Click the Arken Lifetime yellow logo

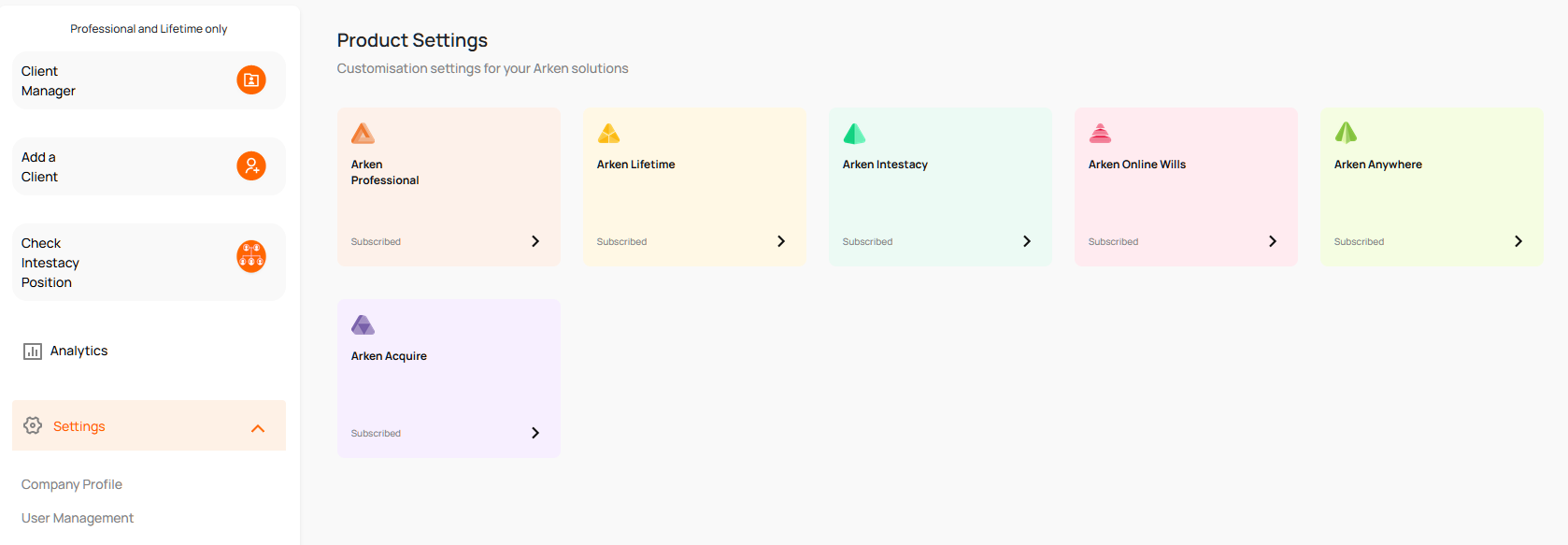coord(608,134)
